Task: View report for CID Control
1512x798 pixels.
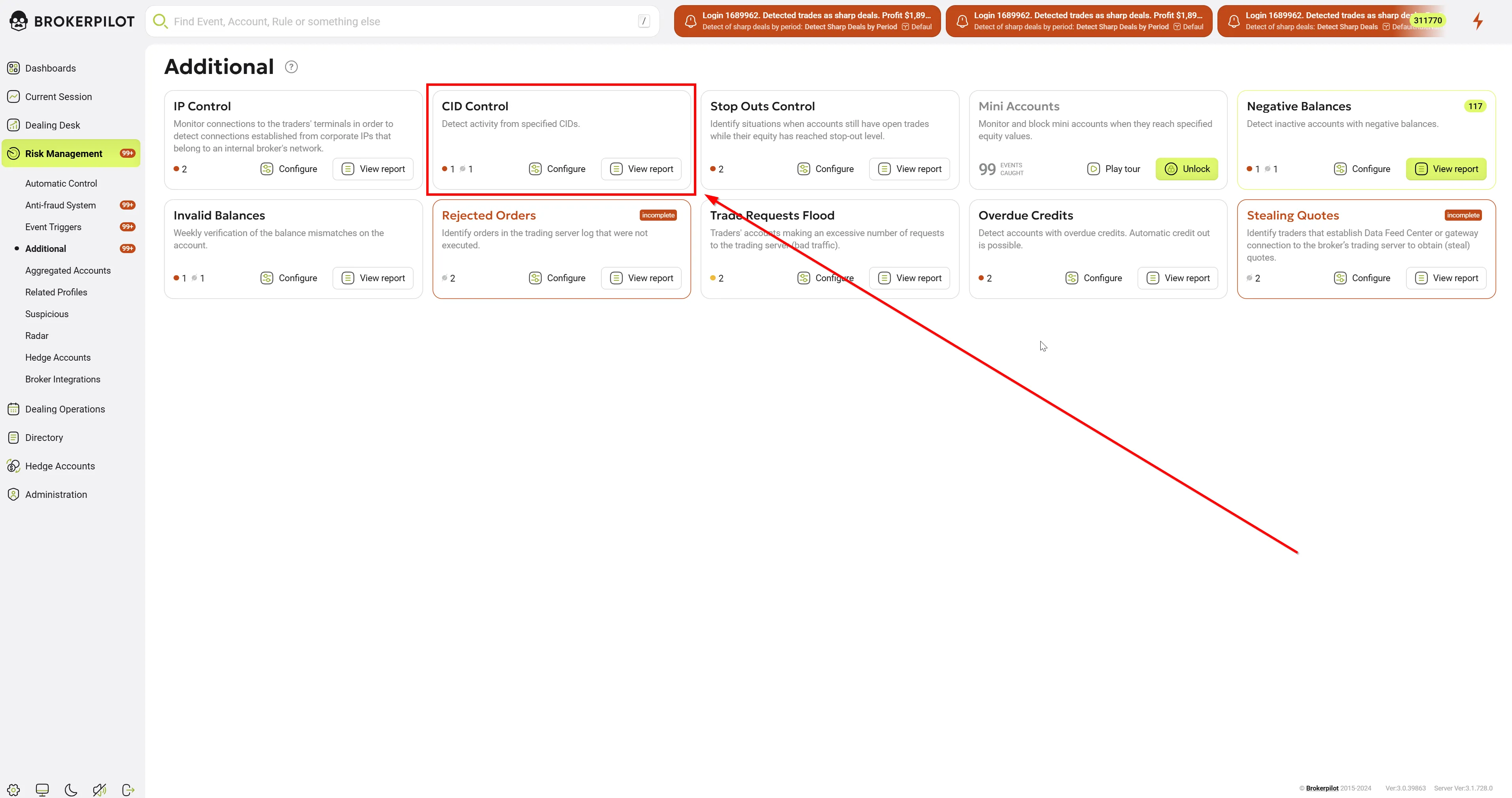Action: pos(642,169)
